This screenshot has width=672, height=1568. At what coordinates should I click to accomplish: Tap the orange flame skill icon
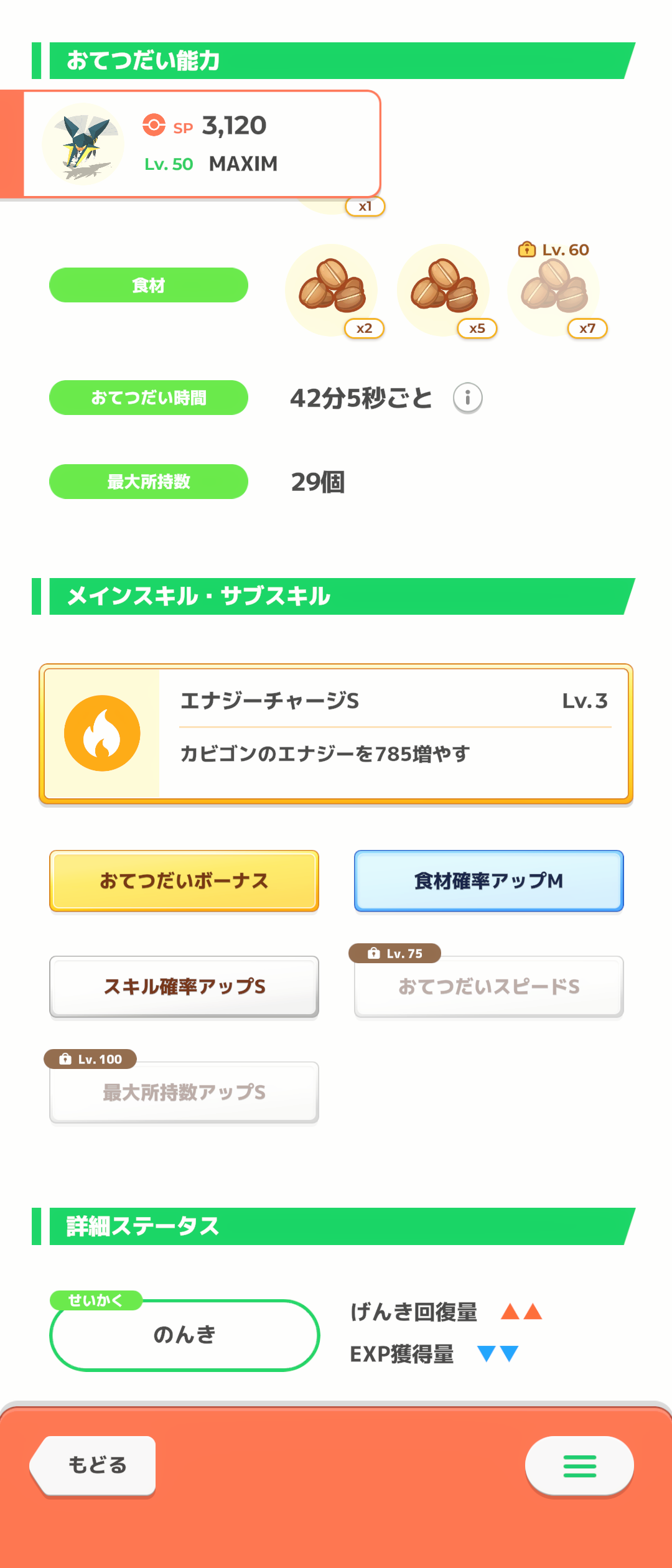click(x=102, y=733)
